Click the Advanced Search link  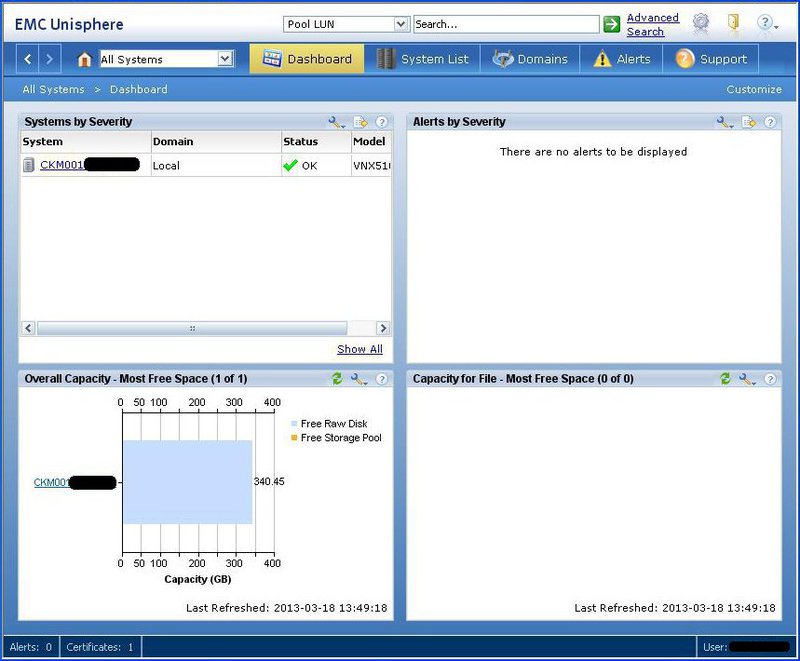click(653, 23)
